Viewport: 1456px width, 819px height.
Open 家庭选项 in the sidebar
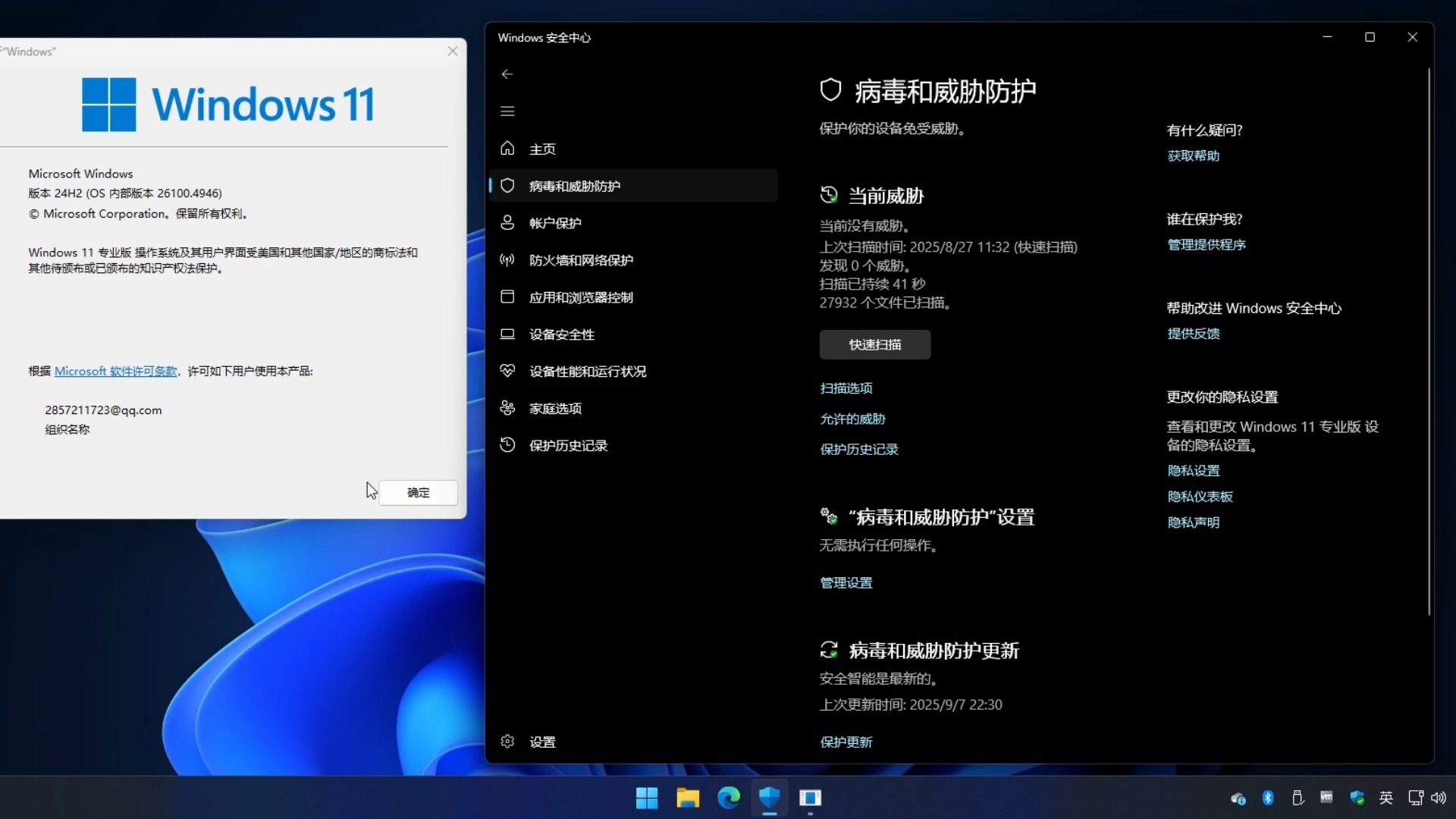click(x=633, y=409)
